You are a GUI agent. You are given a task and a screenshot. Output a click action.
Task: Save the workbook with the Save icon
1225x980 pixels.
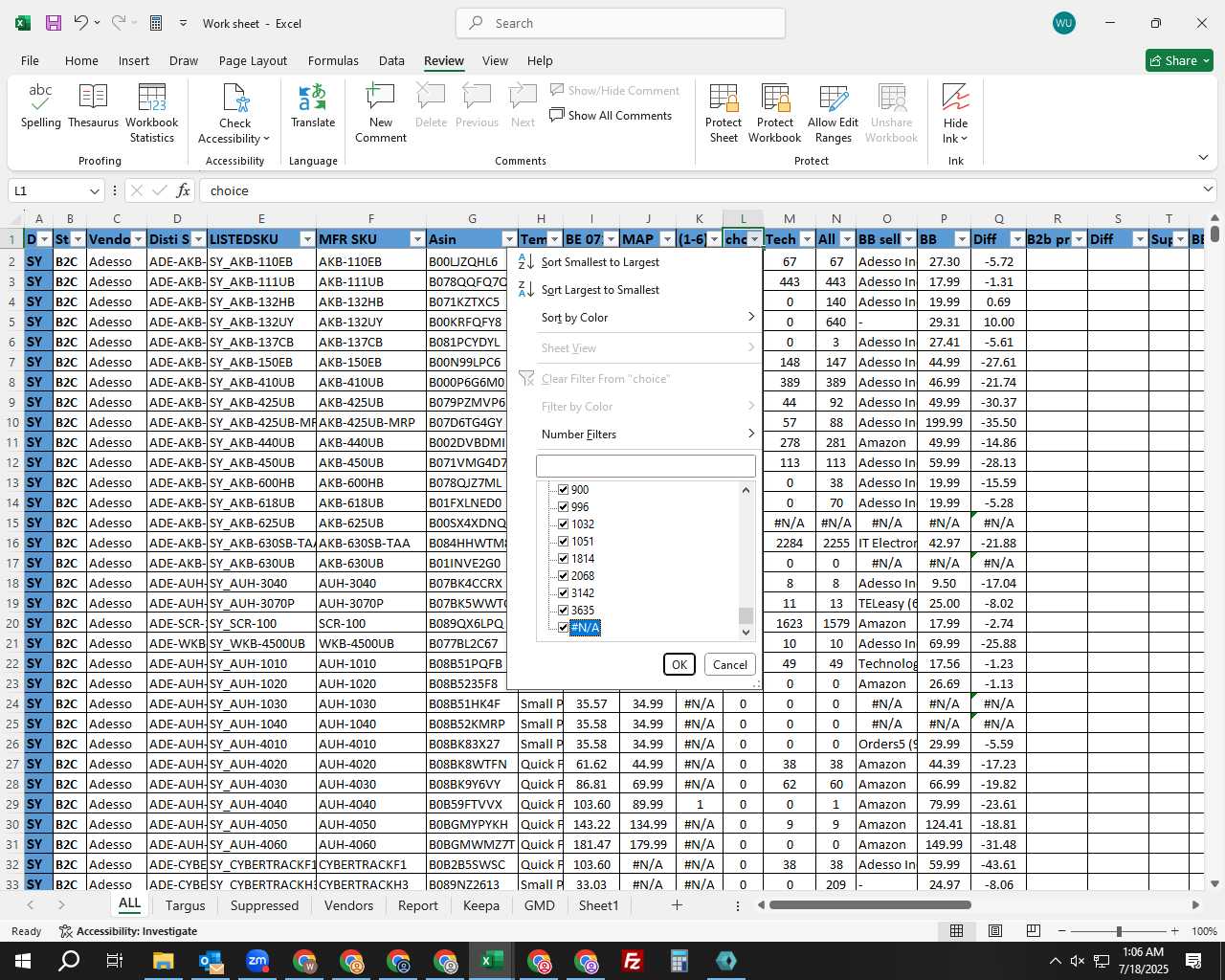54,23
